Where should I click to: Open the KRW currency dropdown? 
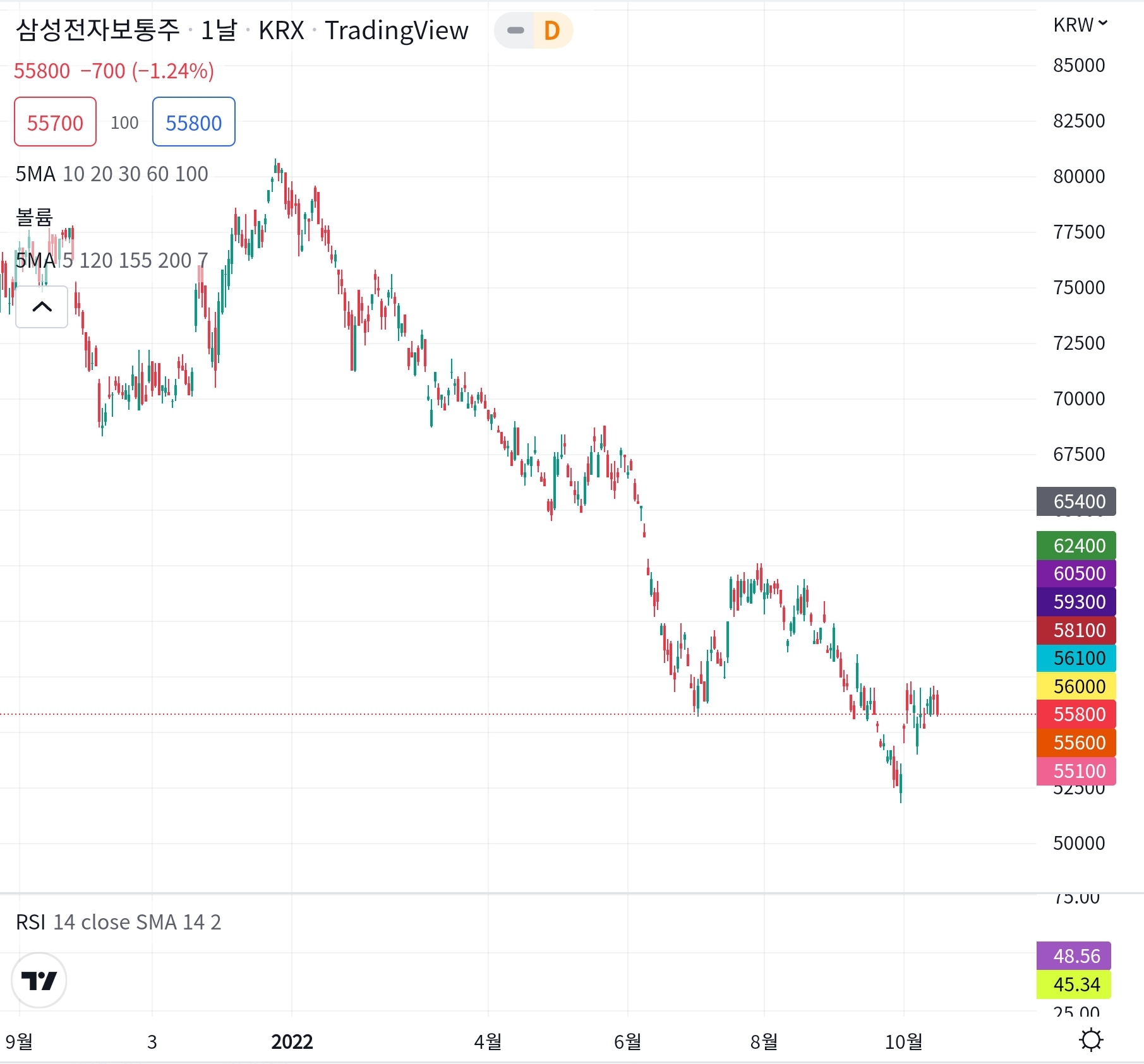[1080, 25]
